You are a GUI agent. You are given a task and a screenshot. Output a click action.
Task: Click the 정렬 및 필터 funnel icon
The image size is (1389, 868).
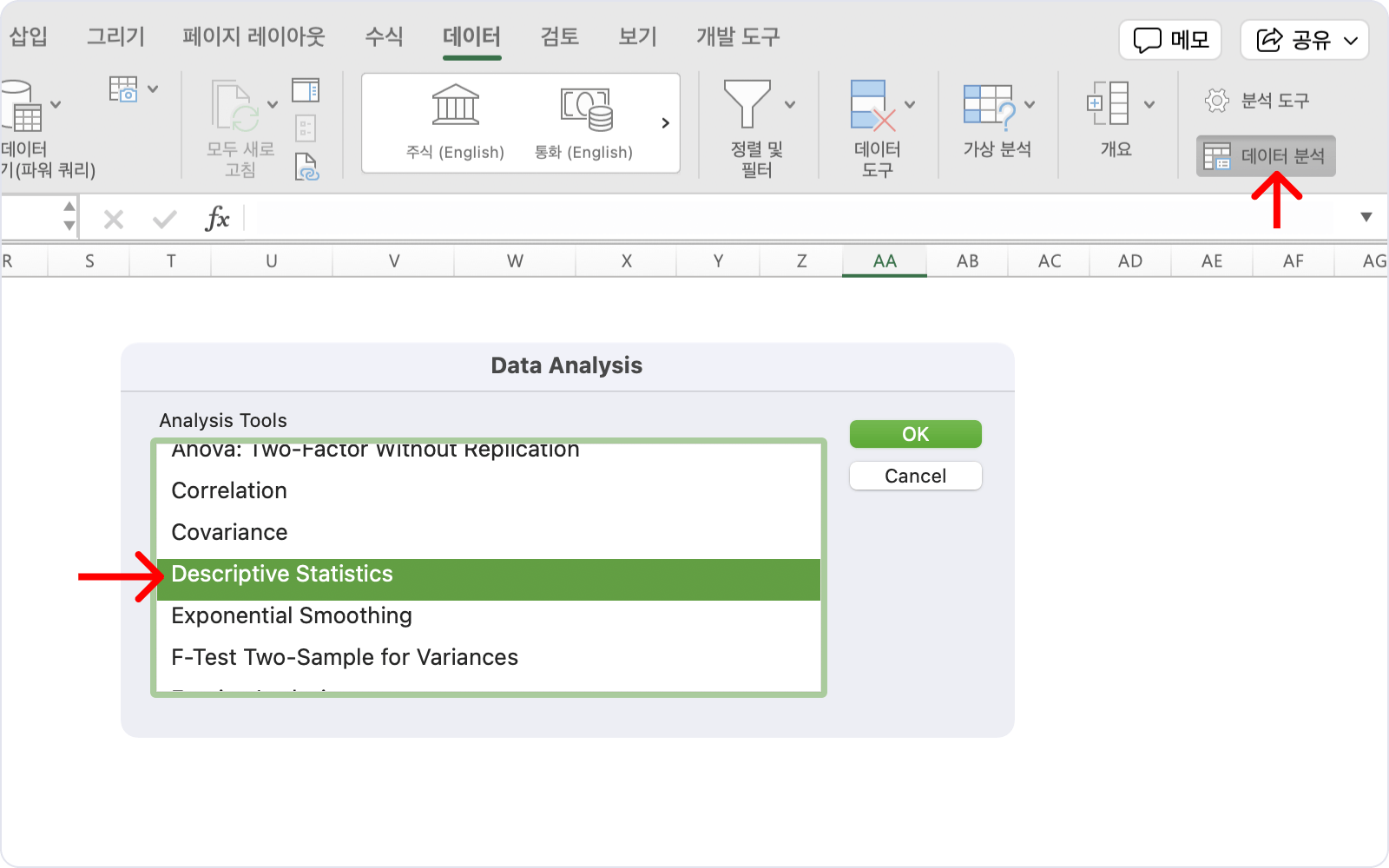pyautogui.click(x=747, y=104)
